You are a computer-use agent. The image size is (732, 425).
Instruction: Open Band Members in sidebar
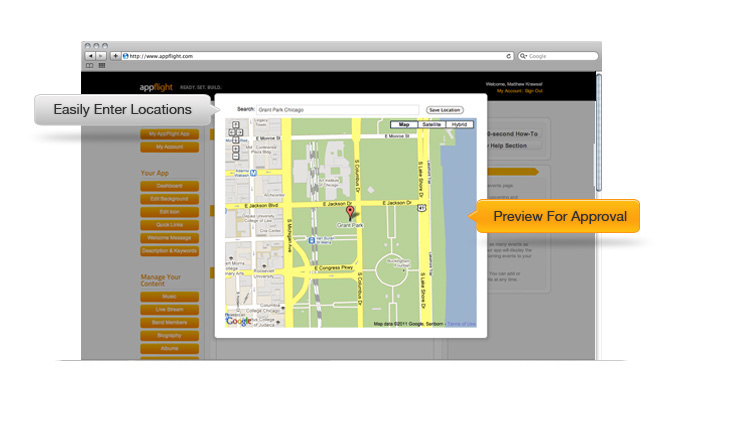point(169,323)
